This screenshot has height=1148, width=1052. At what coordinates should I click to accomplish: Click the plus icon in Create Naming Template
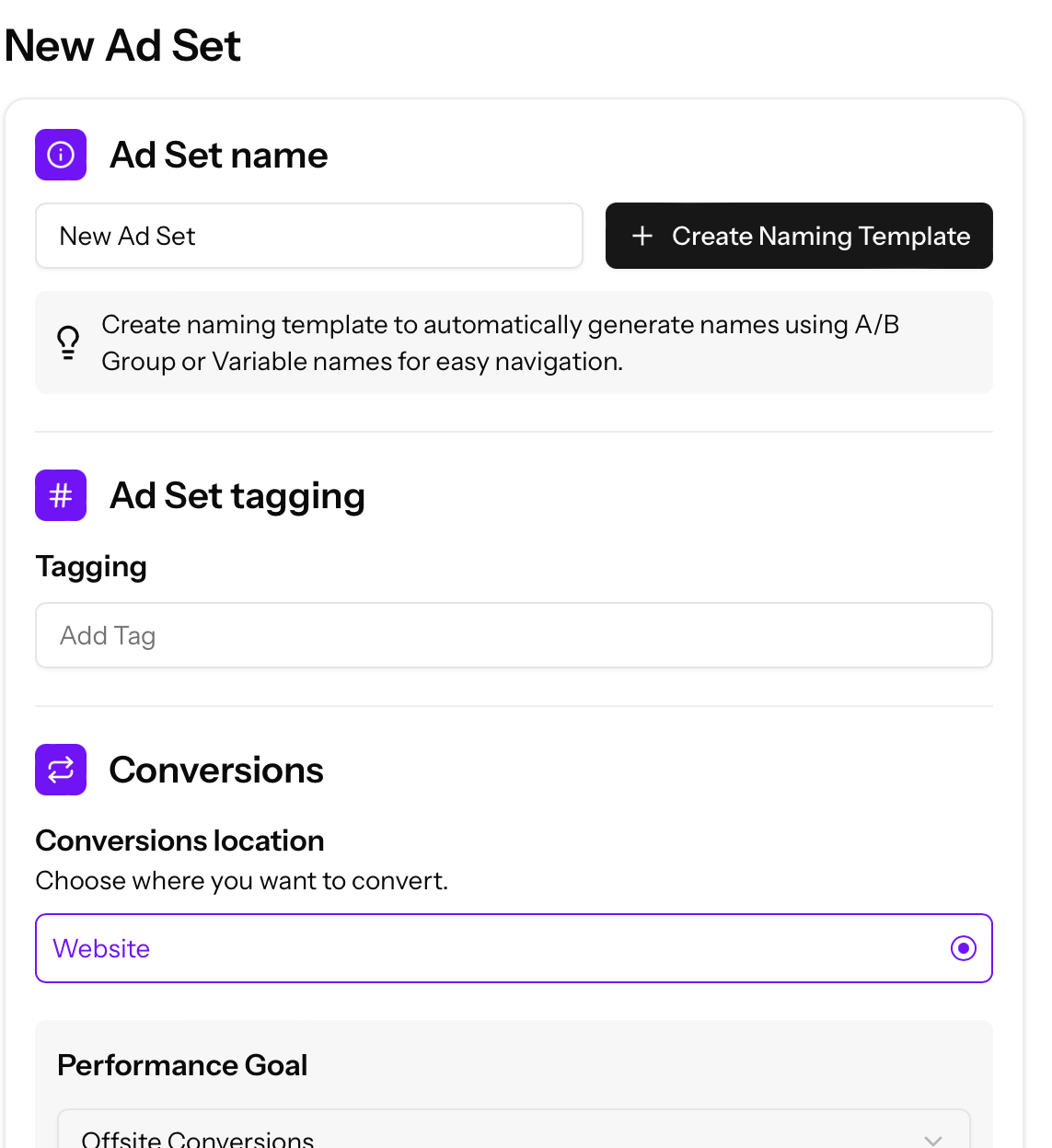[x=642, y=236]
